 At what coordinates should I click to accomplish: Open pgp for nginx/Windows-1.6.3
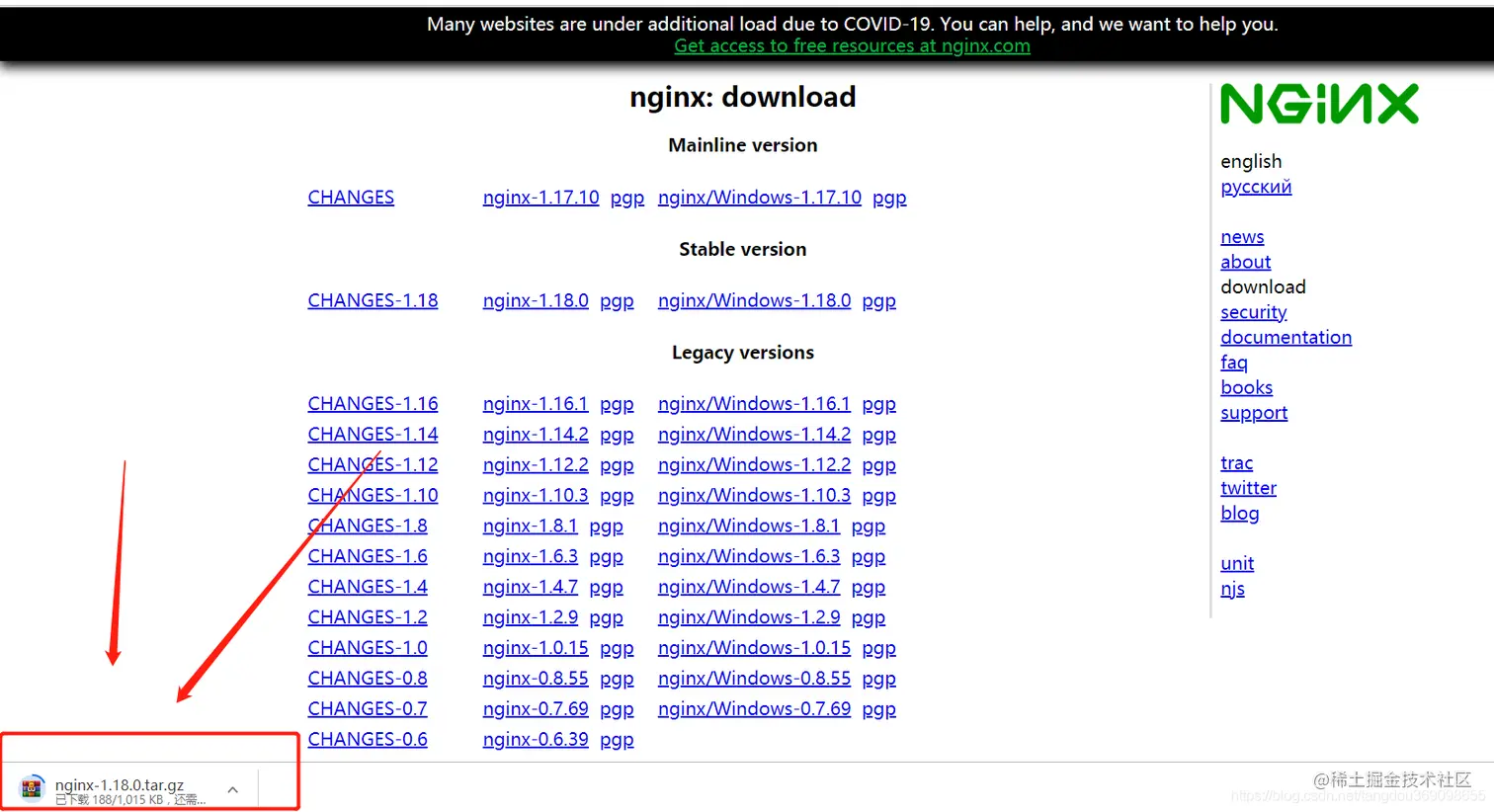pos(868,558)
